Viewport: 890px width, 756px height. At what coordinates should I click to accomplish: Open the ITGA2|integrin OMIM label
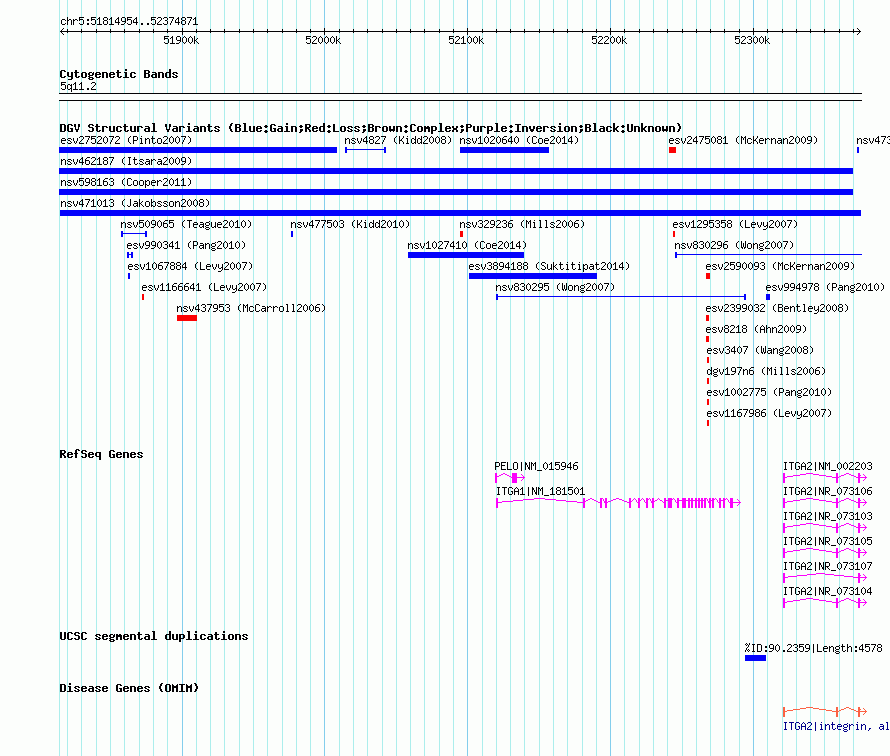pyautogui.click(x=836, y=726)
